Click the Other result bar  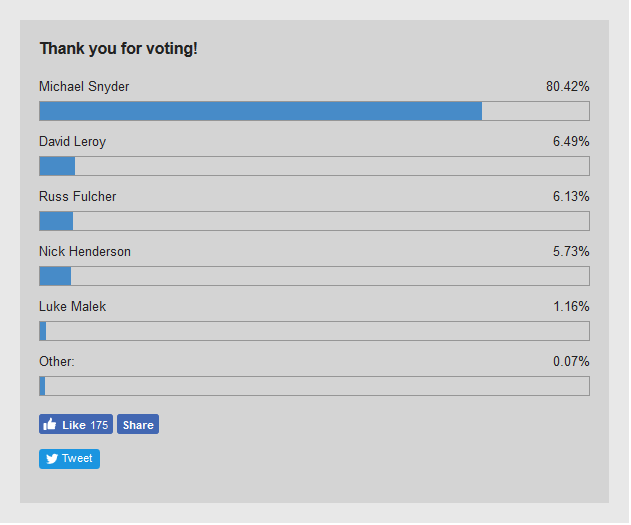pyautogui.click(x=314, y=386)
